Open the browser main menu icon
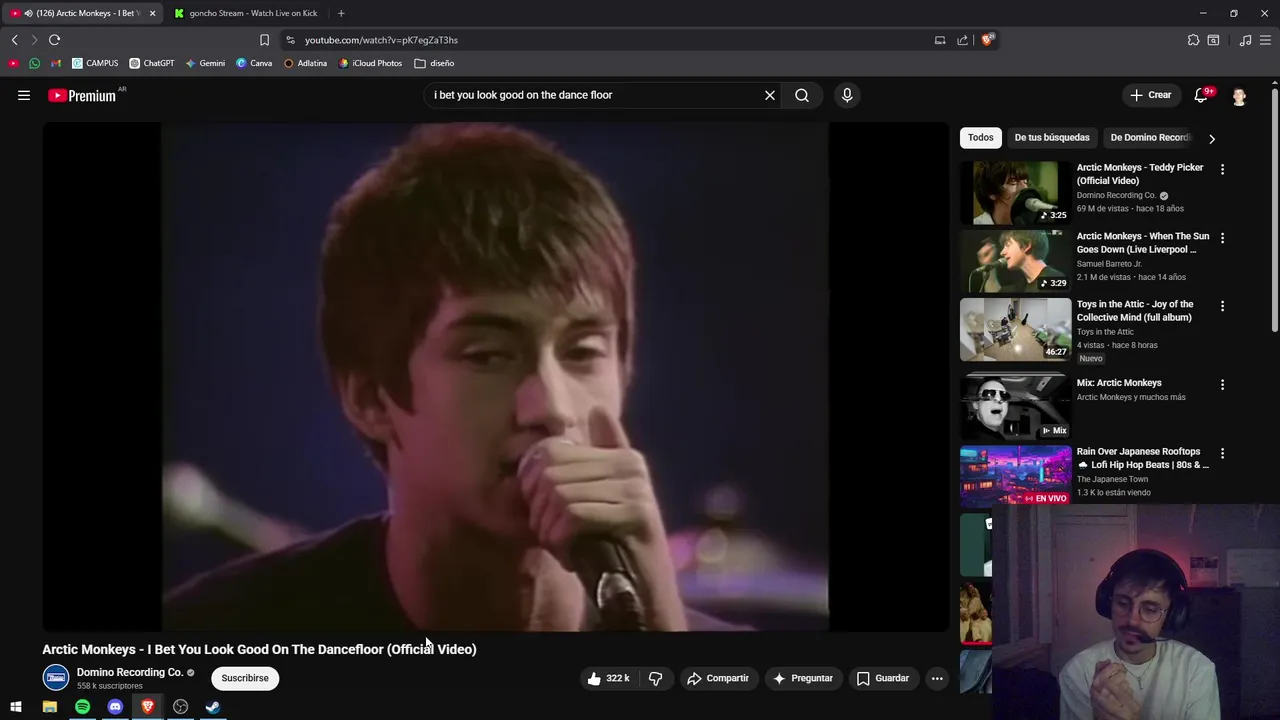The image size is (1280, 720). tap(1266, 40)
